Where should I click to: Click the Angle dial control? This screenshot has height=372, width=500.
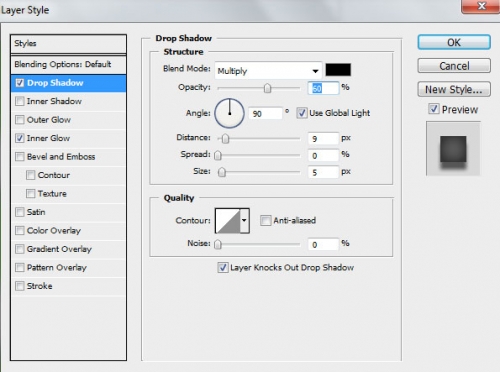(230, 113)
